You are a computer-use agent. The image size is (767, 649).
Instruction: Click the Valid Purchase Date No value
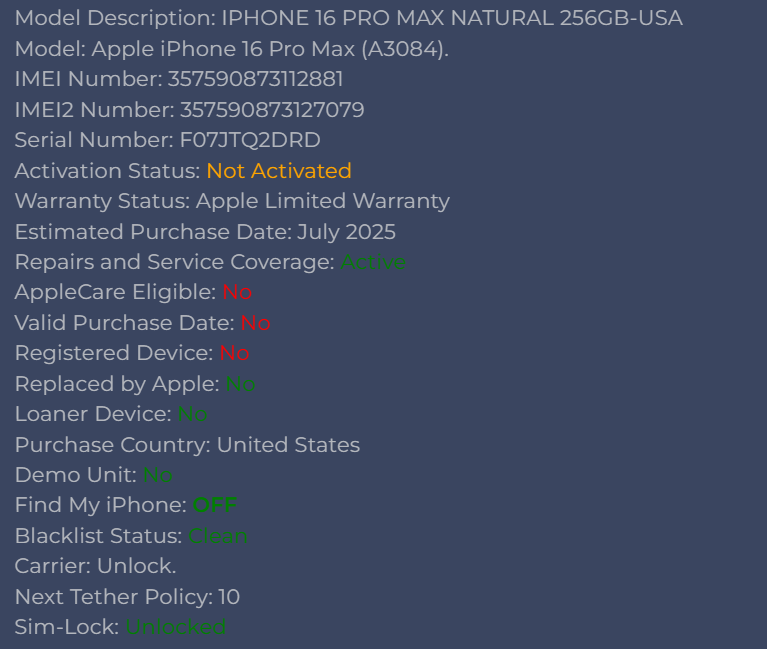coord(255,323)
